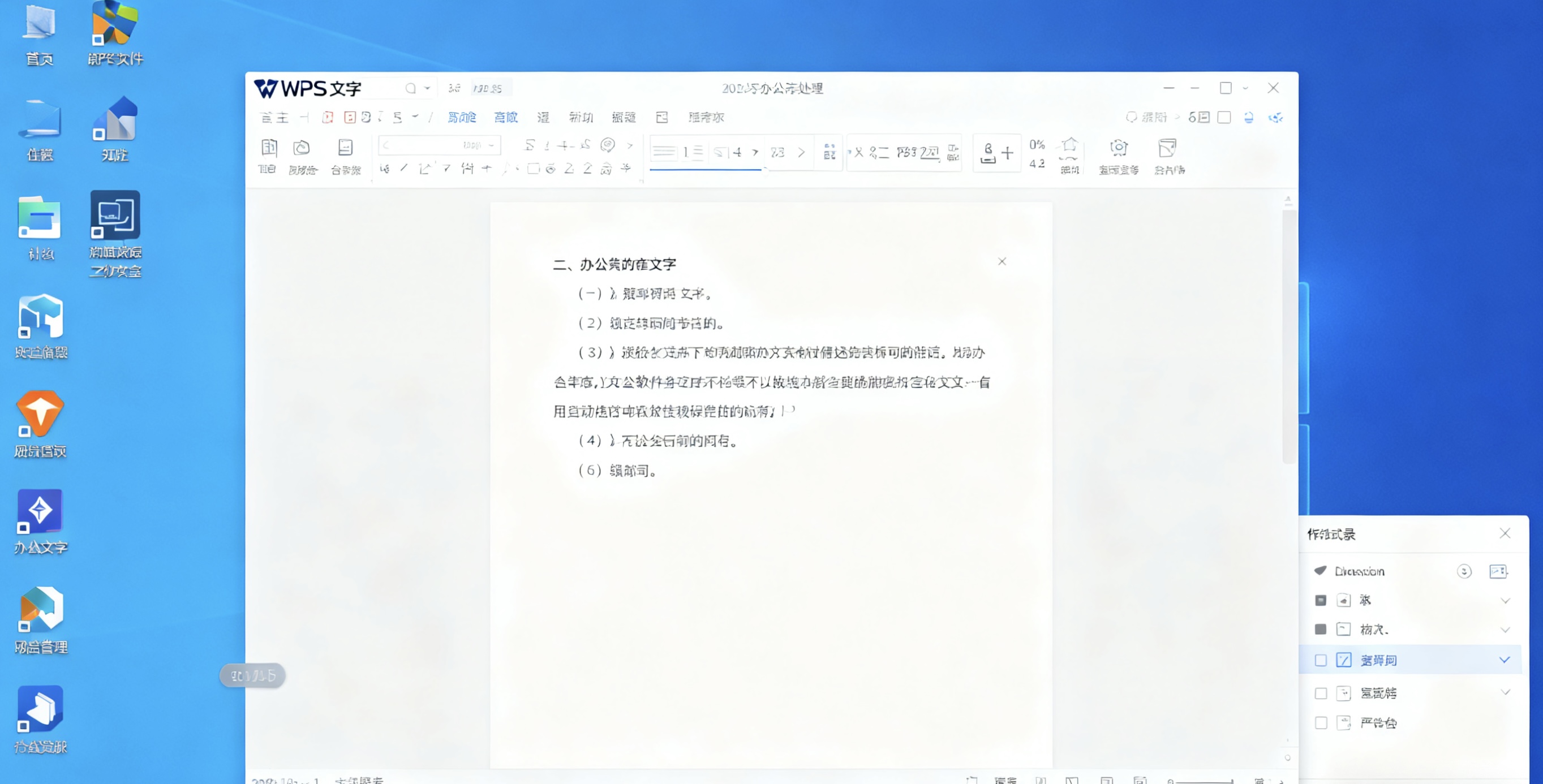
Task: Check the checkbox of the highlighted panel row
Action: pyautogui.click(x=1322, y=661)
